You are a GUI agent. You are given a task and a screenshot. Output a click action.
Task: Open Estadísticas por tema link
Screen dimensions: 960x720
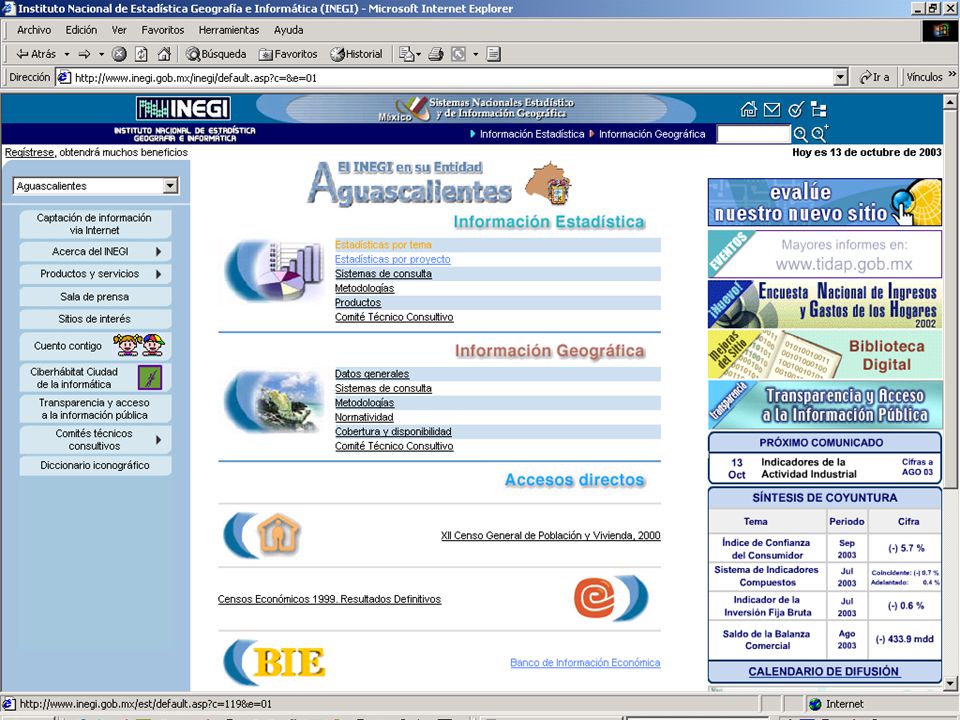pyautogui.click(x=383, y=244)
